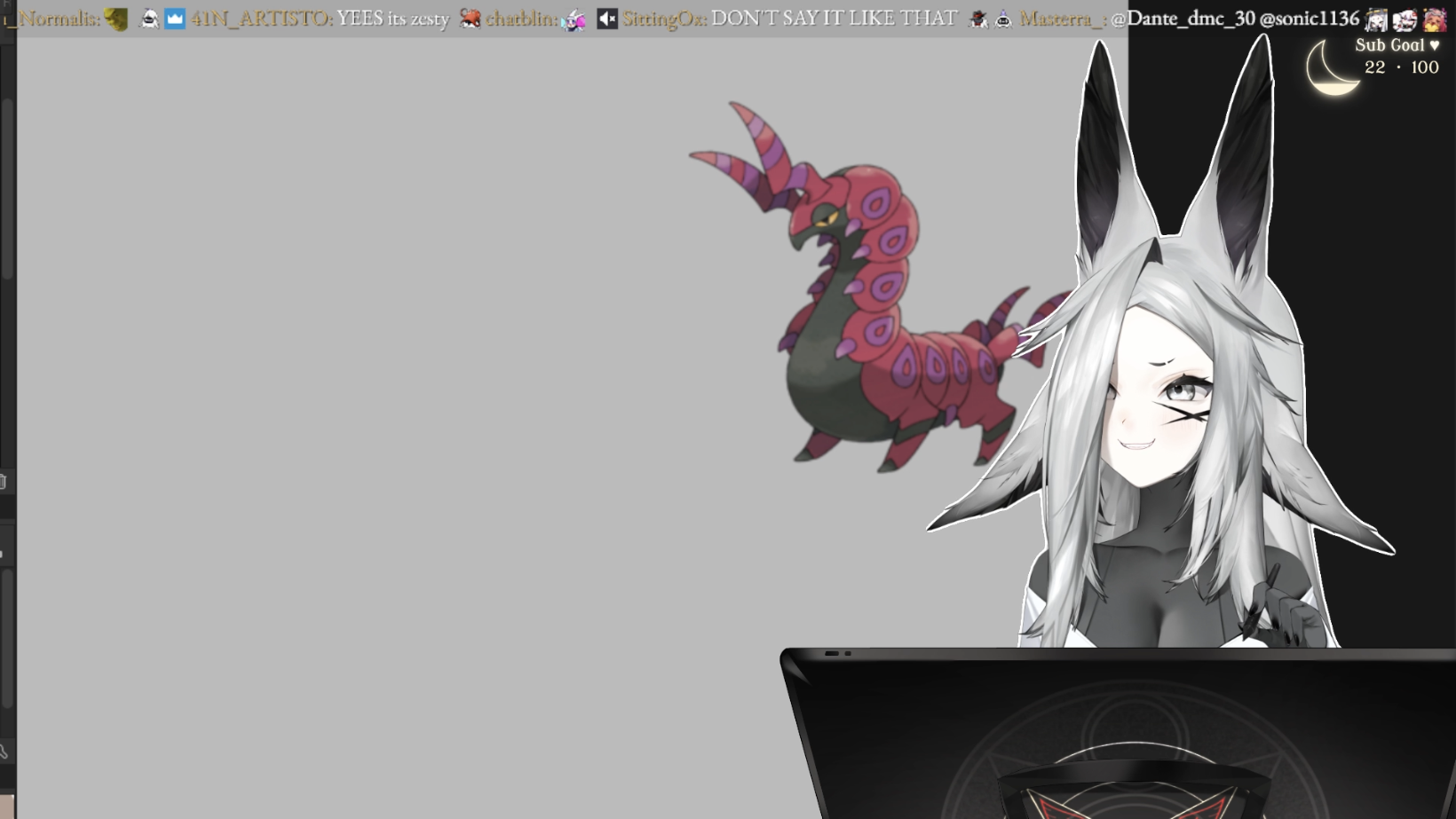Viewport: 1456px width, 819px height.
Task: Click the username Masterra_ in chat
Action: point(1062,19)
